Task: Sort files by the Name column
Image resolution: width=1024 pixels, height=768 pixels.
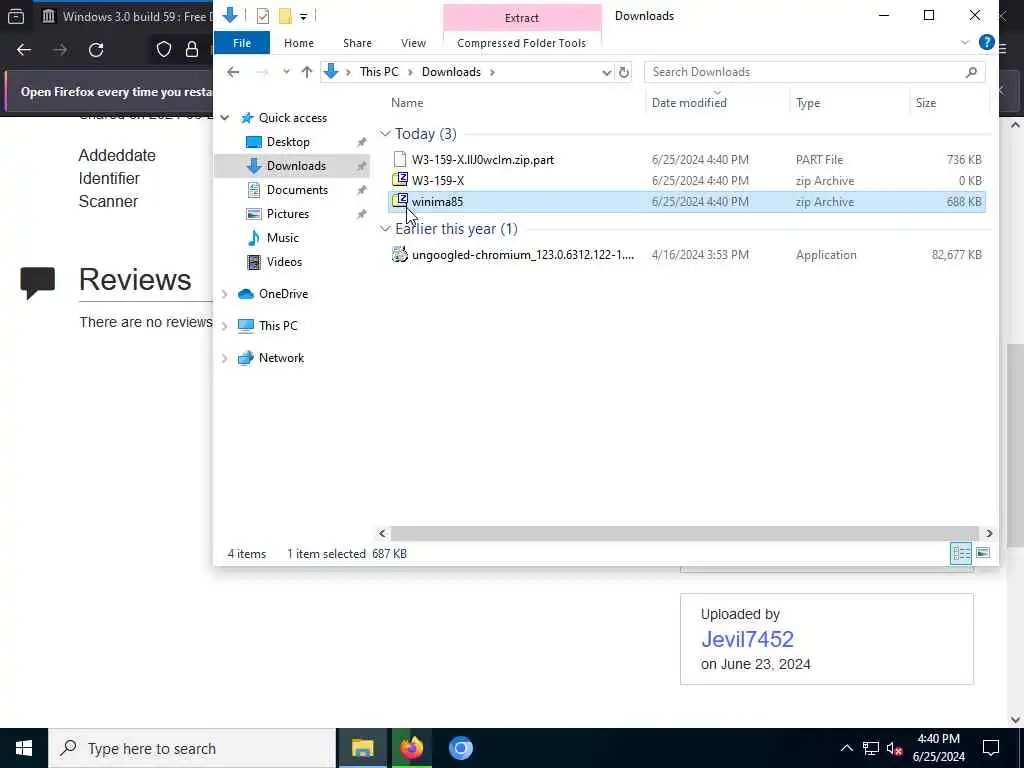Action: [407, 103]
